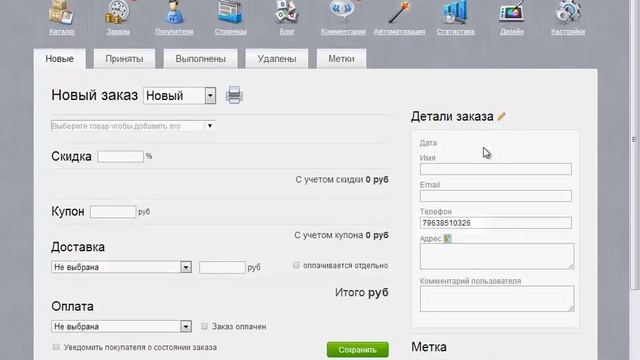Open the Статистика chart icon
Screen dimensions: 640x360
pyautogui.click(x=455, y=12)
